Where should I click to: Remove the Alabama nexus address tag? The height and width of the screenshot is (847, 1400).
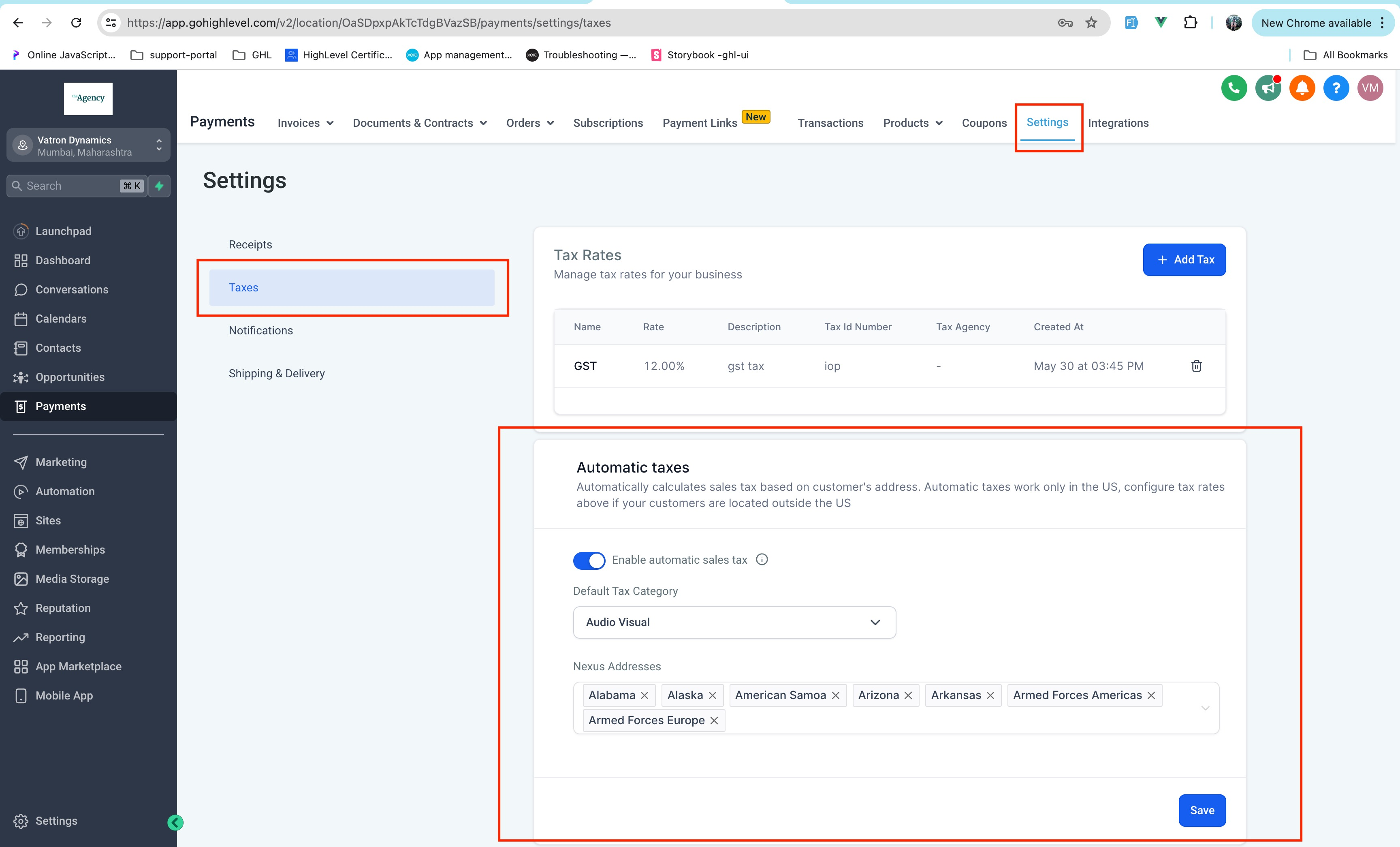tap(645, 695)
